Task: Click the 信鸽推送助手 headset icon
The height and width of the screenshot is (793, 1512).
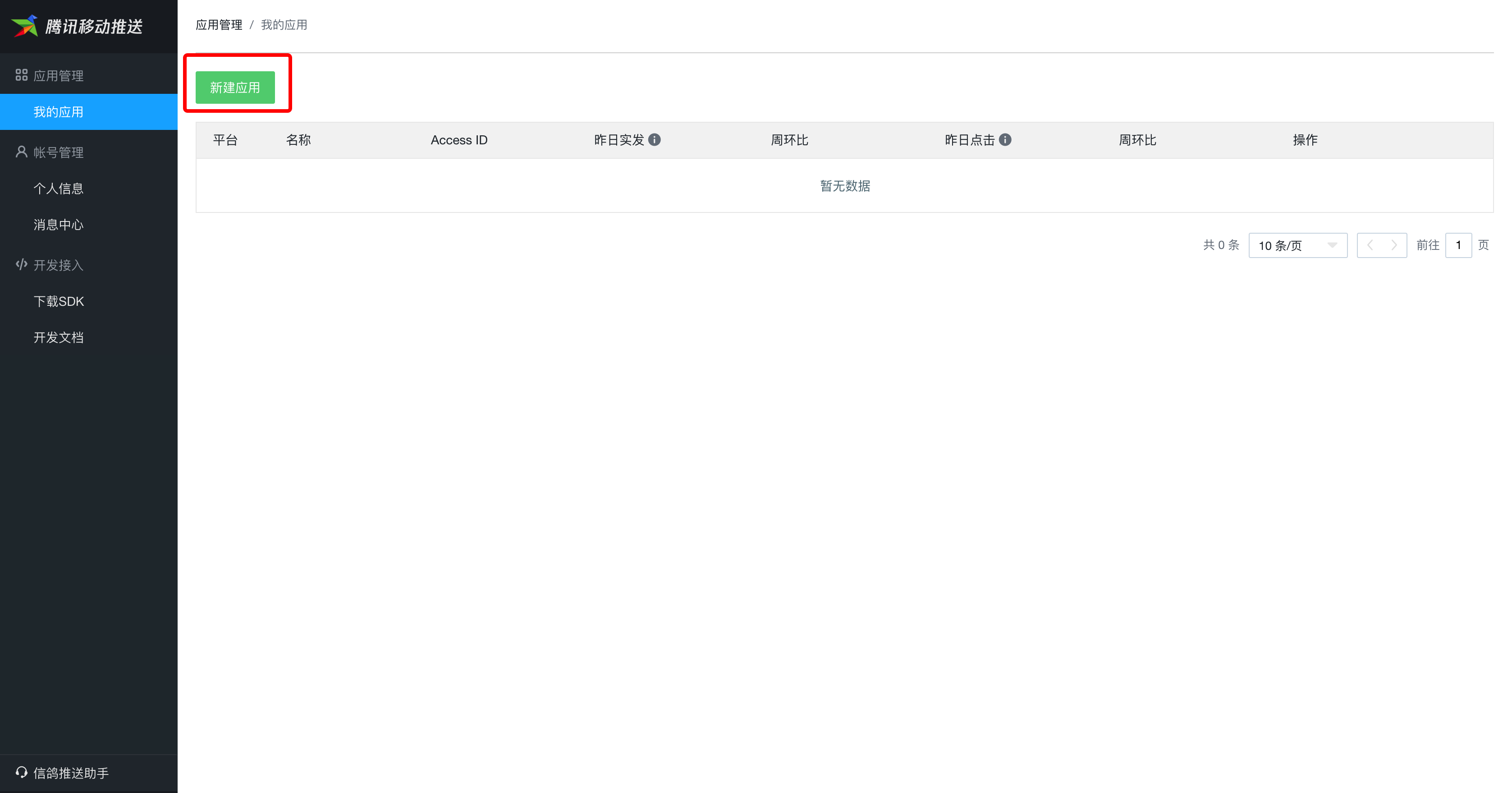Action: [x=21, y=772]
